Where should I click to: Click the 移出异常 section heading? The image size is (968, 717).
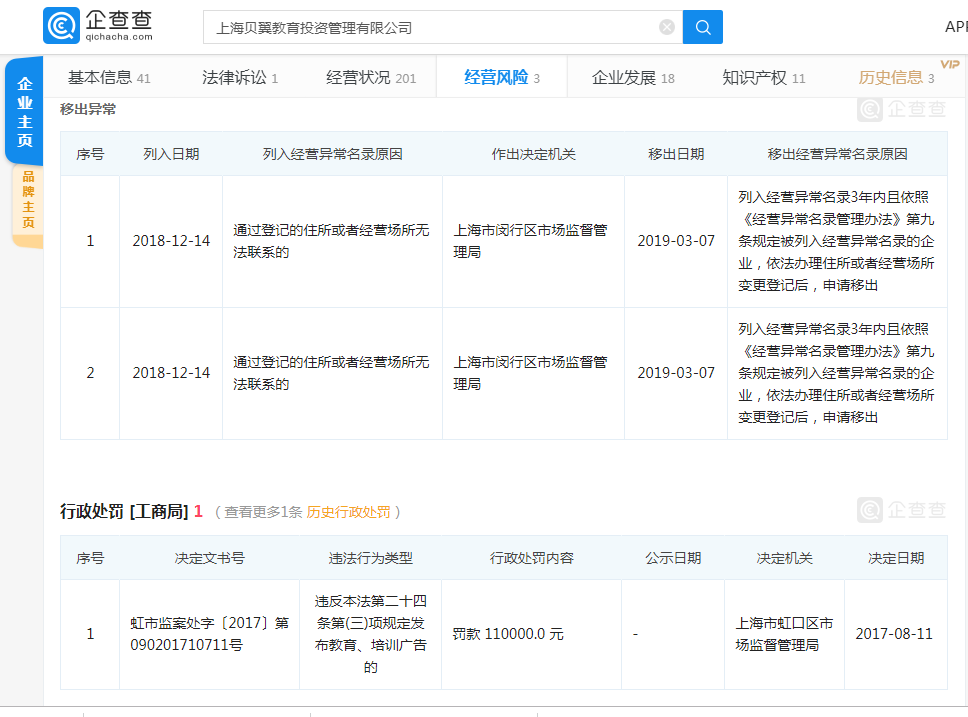point(88,109)
